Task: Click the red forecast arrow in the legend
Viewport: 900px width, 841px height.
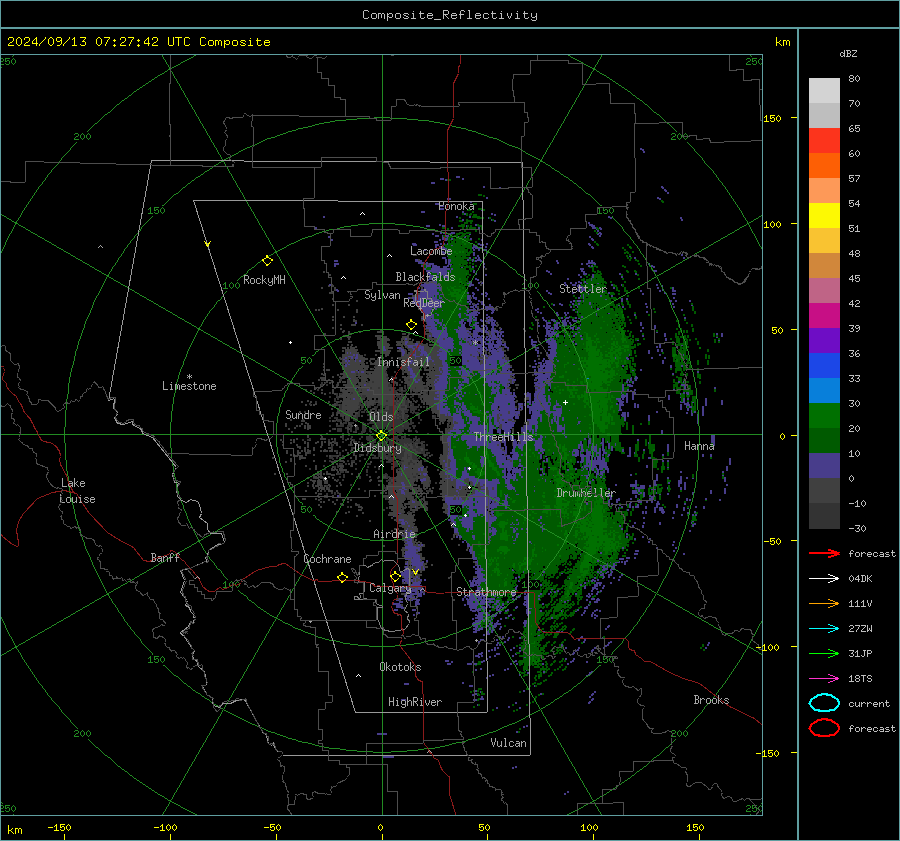Action: click(824, 553)
